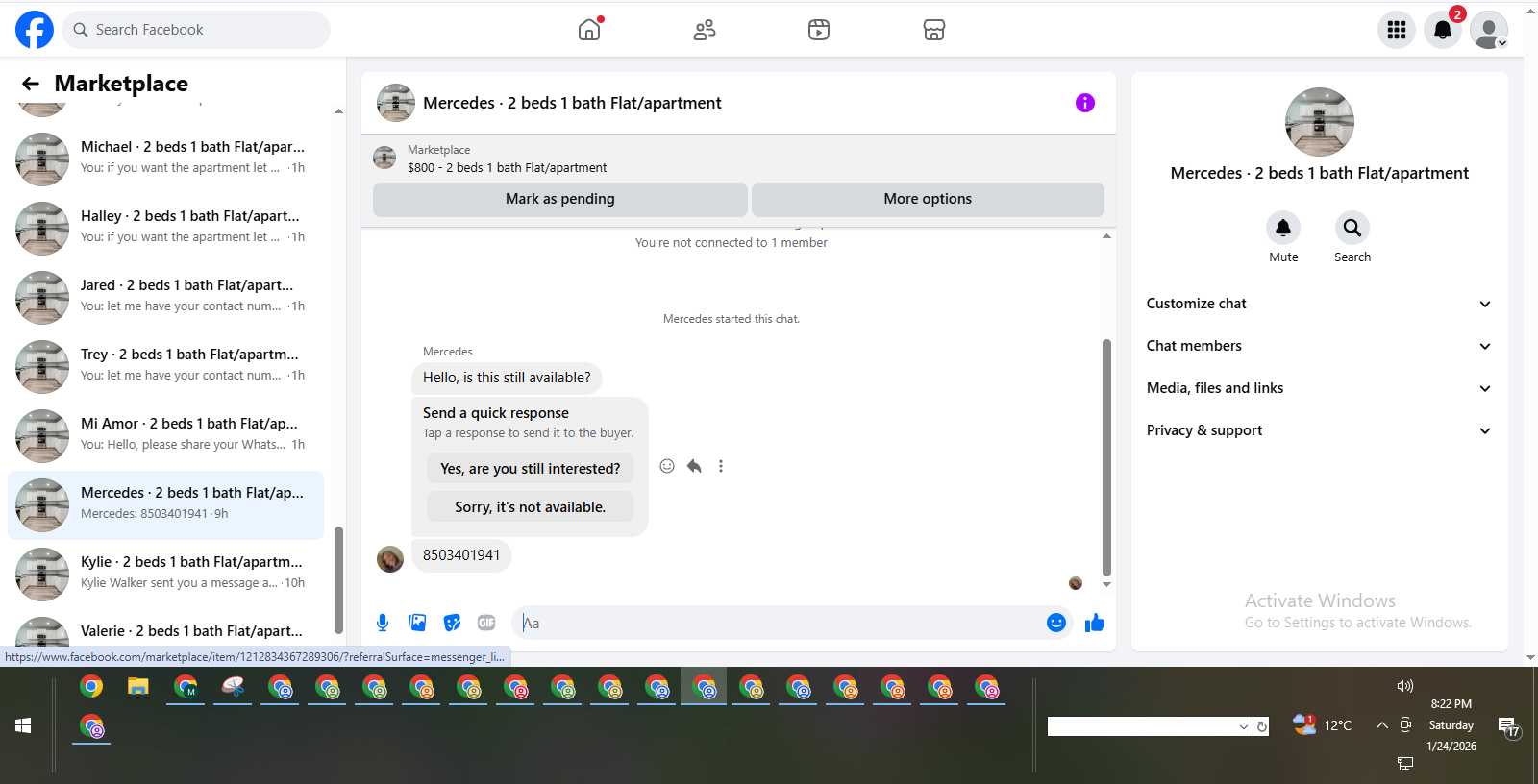Viewport: 1538px width, 784px height.
Task: Expand the Privacy & support section
Action: pos(1319,430)
